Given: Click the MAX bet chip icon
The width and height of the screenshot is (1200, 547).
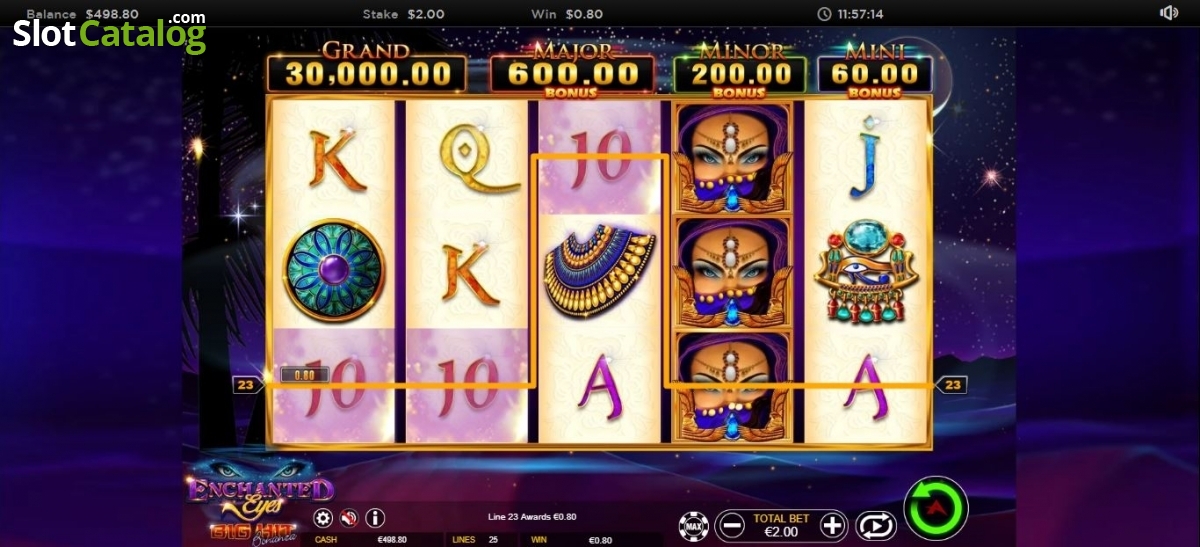Looking at the screenshot, I should (694, 524).
